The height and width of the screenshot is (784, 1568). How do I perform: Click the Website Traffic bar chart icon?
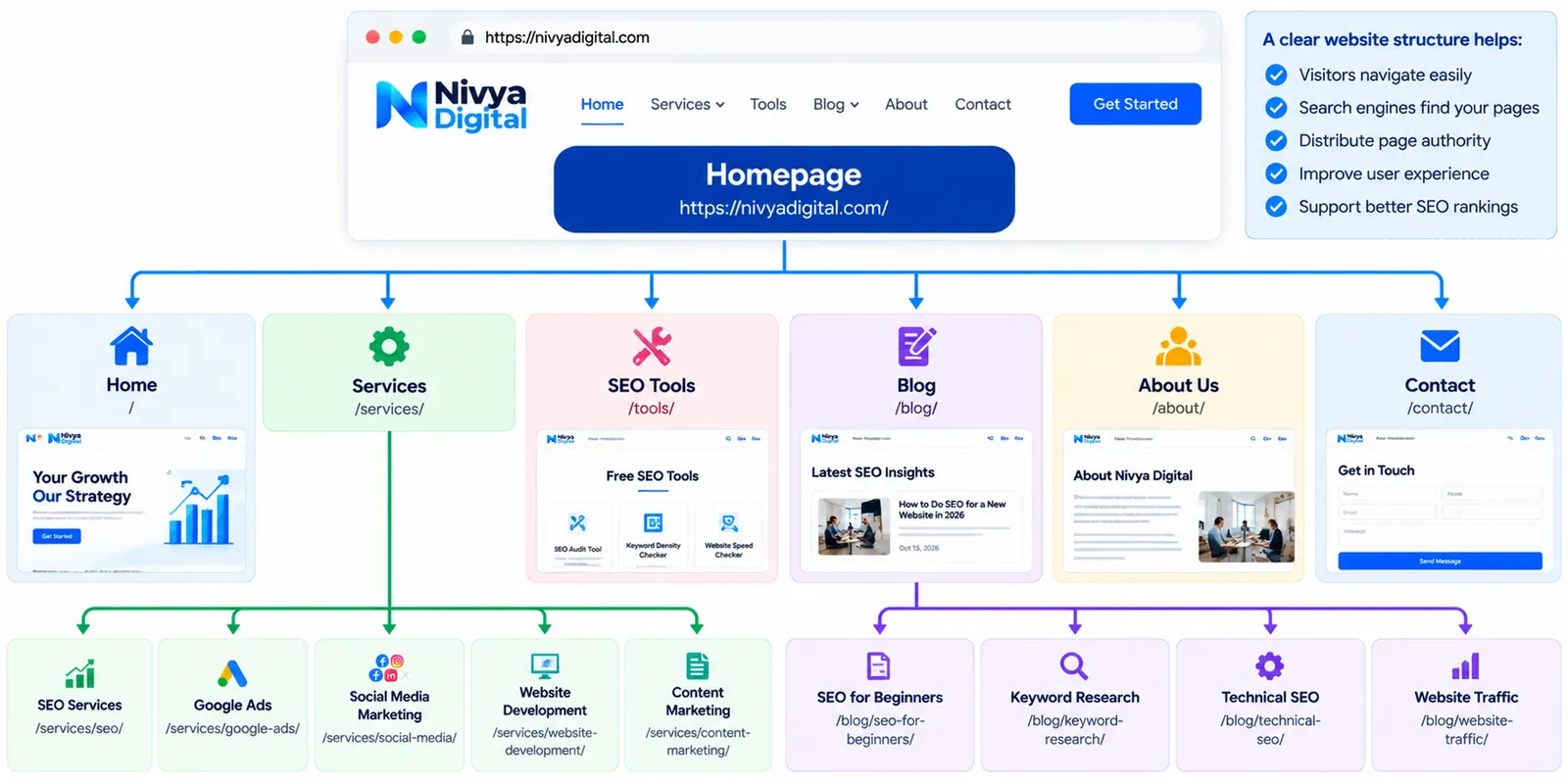1466,666
